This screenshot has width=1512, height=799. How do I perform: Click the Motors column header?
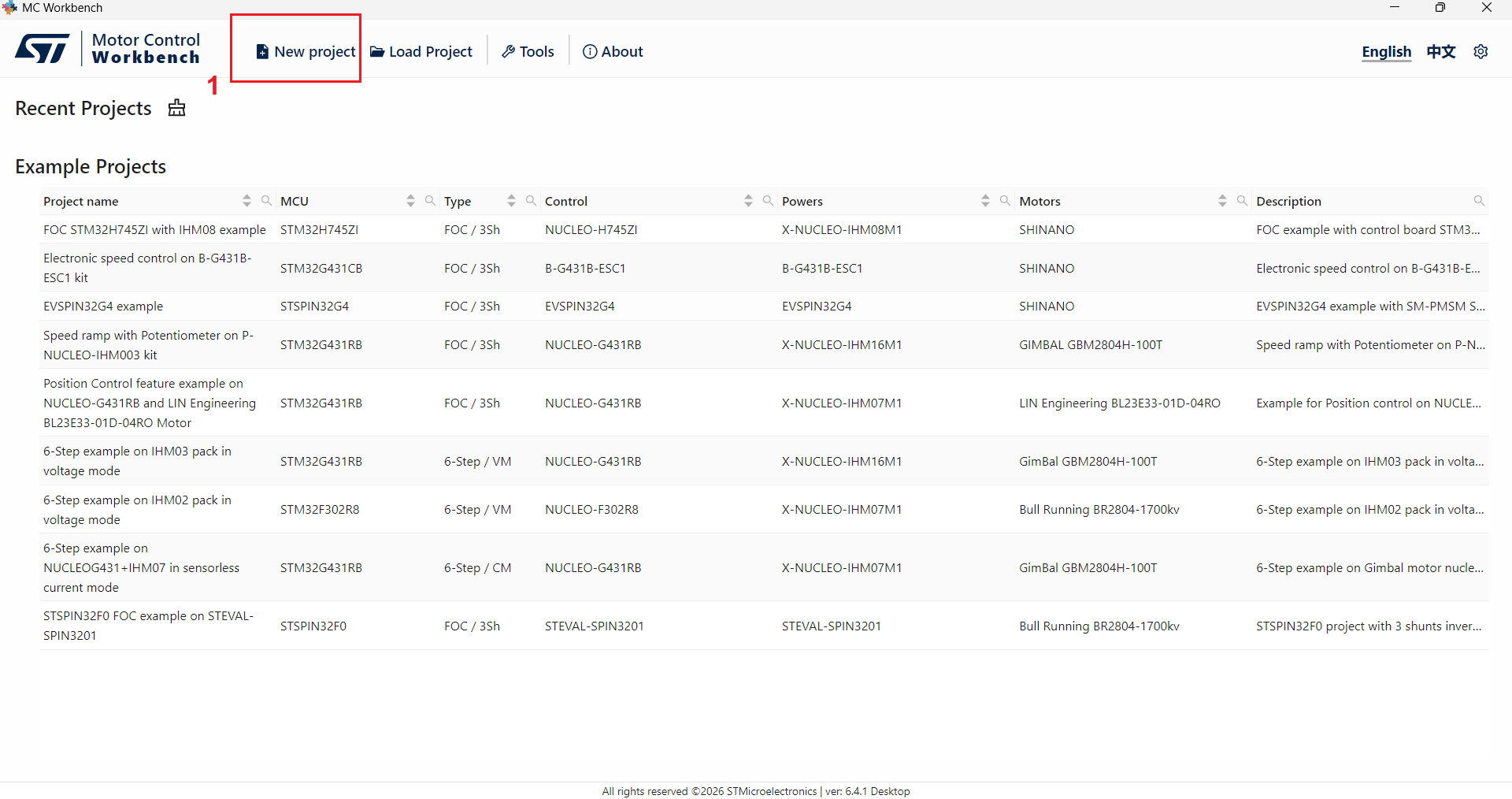1039,202
